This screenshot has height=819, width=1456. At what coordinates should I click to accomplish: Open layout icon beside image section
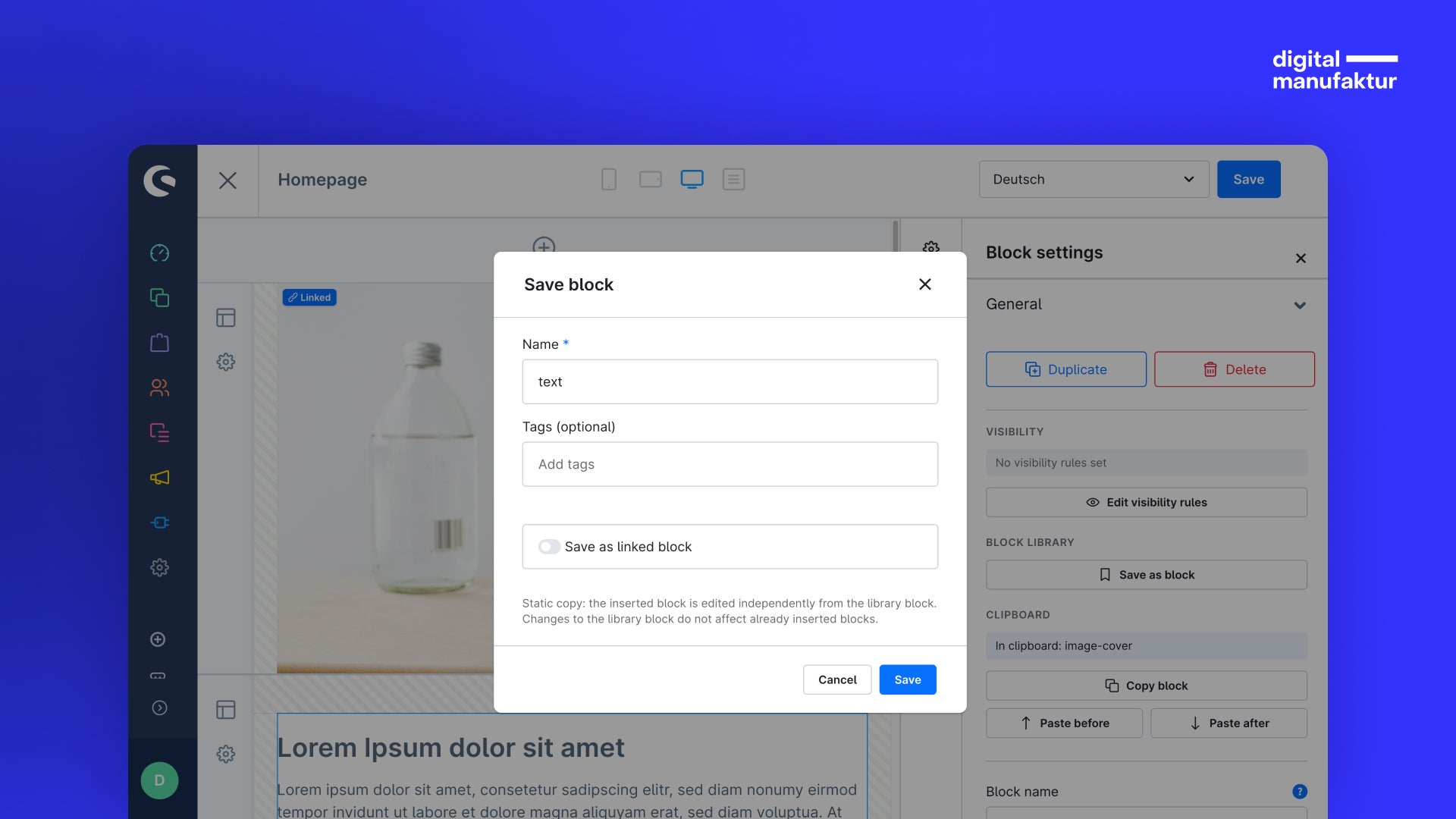226,318
